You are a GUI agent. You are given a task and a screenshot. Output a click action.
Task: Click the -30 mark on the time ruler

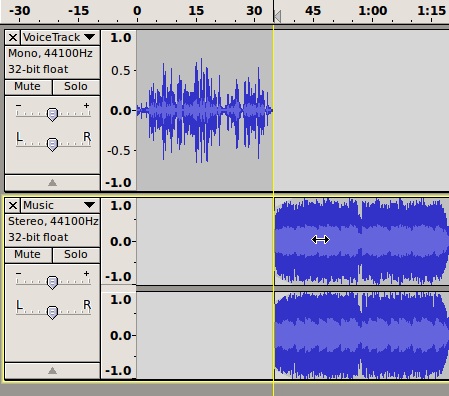pos(19,11)
